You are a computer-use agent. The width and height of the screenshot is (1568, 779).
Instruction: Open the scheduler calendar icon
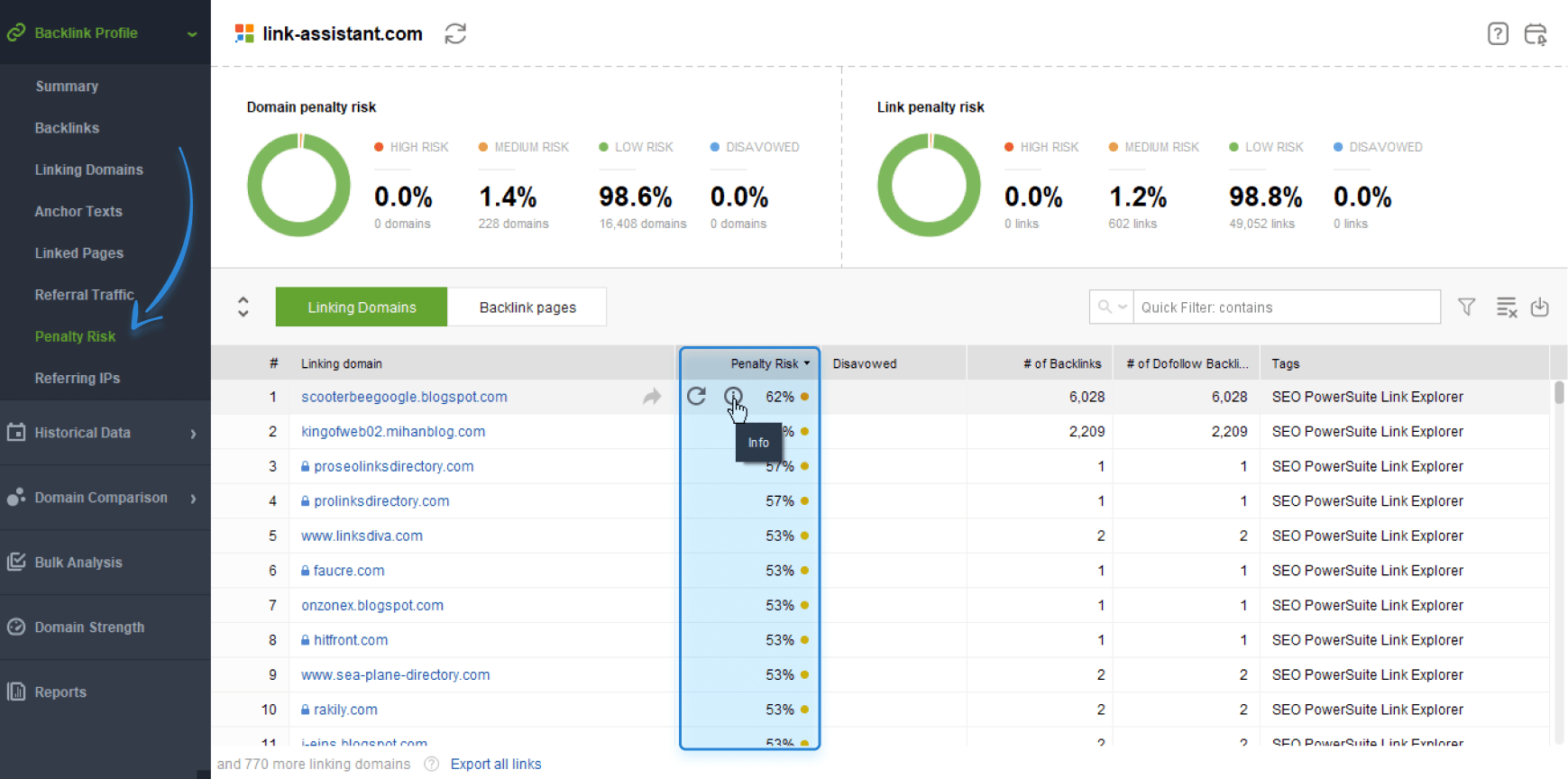pyautogui.click(x=1536, y=34)
